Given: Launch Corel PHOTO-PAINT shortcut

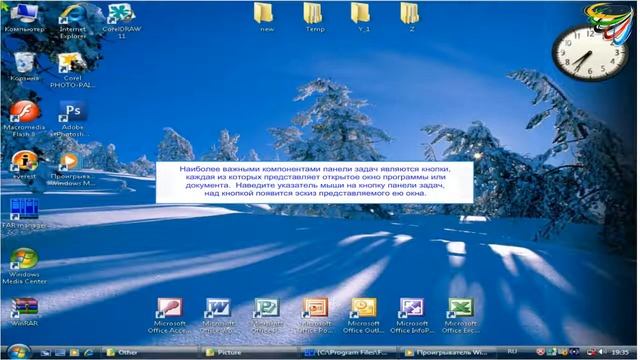Looking at the screenshot, I should click(x=73, y=70).
